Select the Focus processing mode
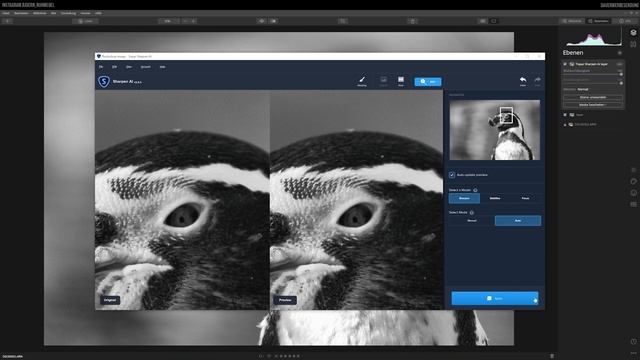The height and width of the screenshot is (360, 640). [x=525, y=198]
